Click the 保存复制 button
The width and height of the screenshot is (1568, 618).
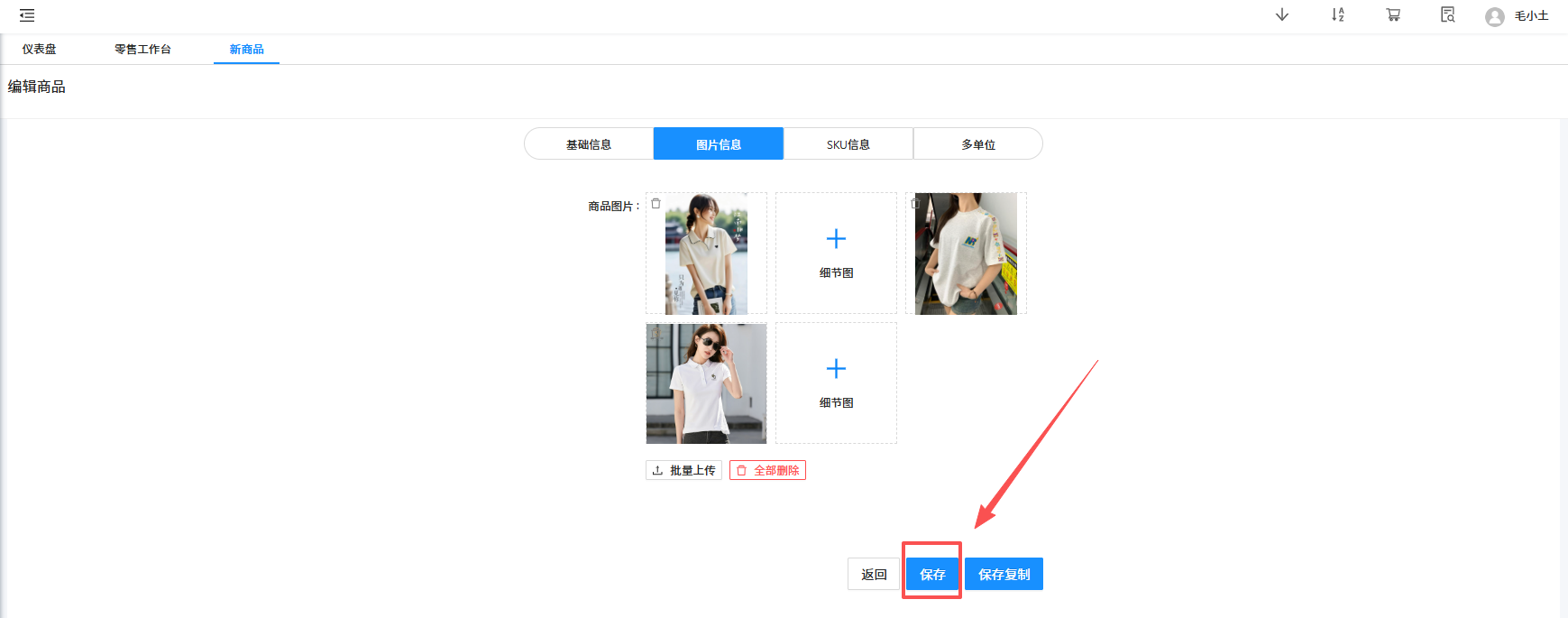coord(1004,574)
